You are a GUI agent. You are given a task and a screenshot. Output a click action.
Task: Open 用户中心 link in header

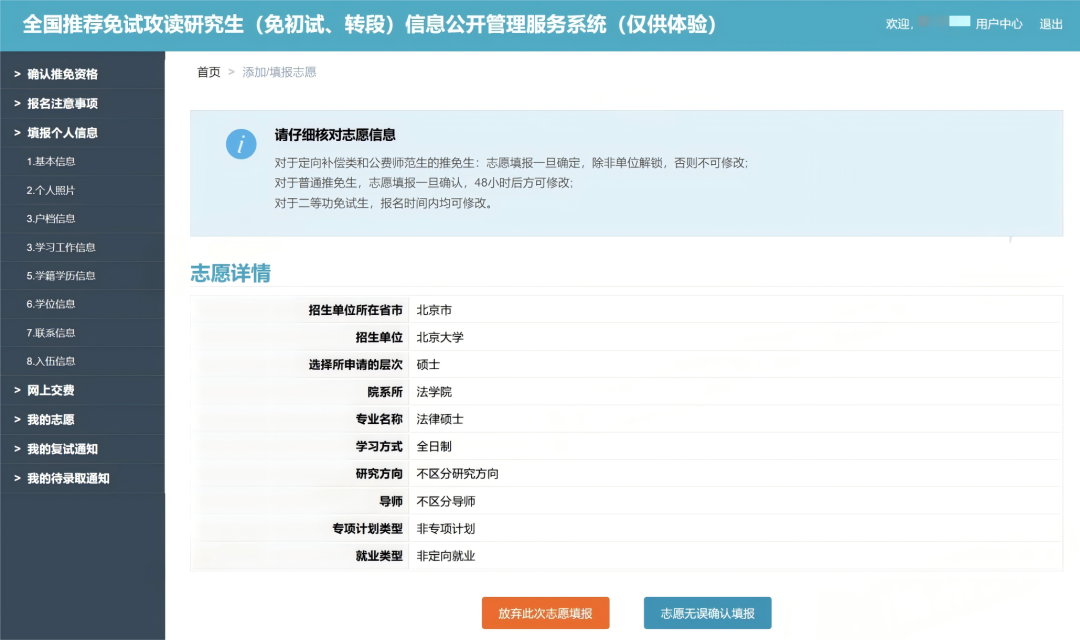pyautogui.click(x=998, y=24)
